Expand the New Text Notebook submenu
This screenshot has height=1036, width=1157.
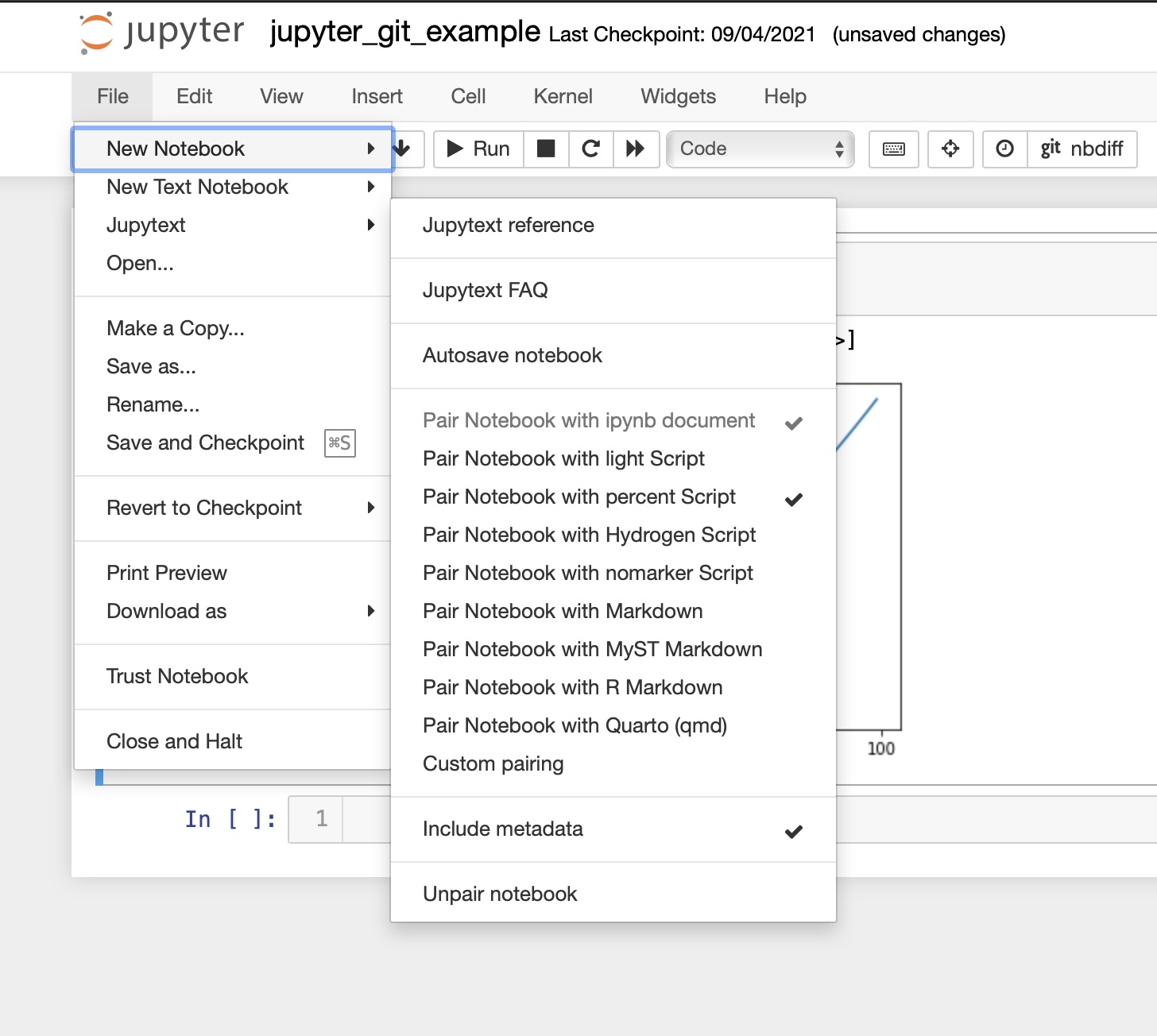[x=233, y=187]
